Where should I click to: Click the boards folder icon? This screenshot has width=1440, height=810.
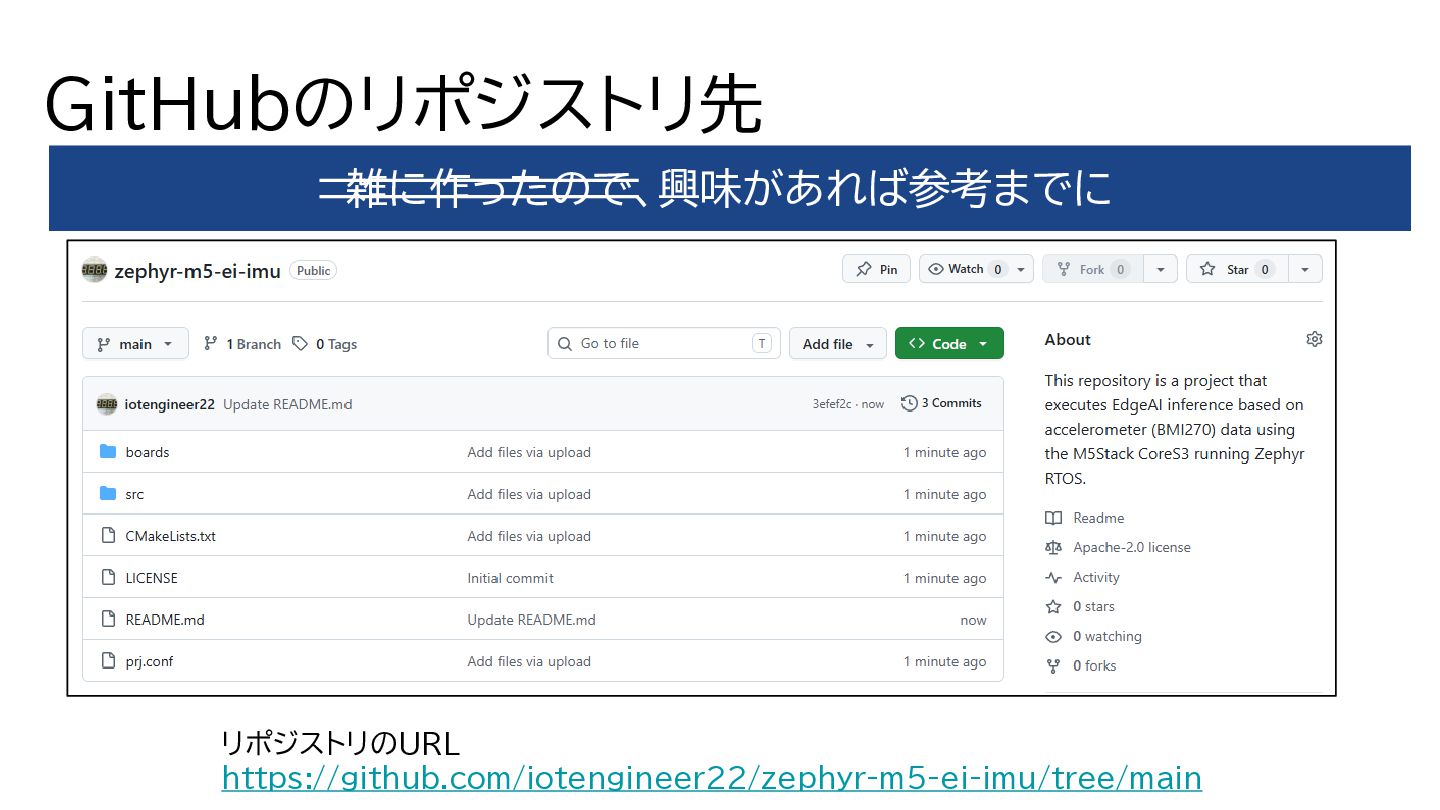pos(108,452)
